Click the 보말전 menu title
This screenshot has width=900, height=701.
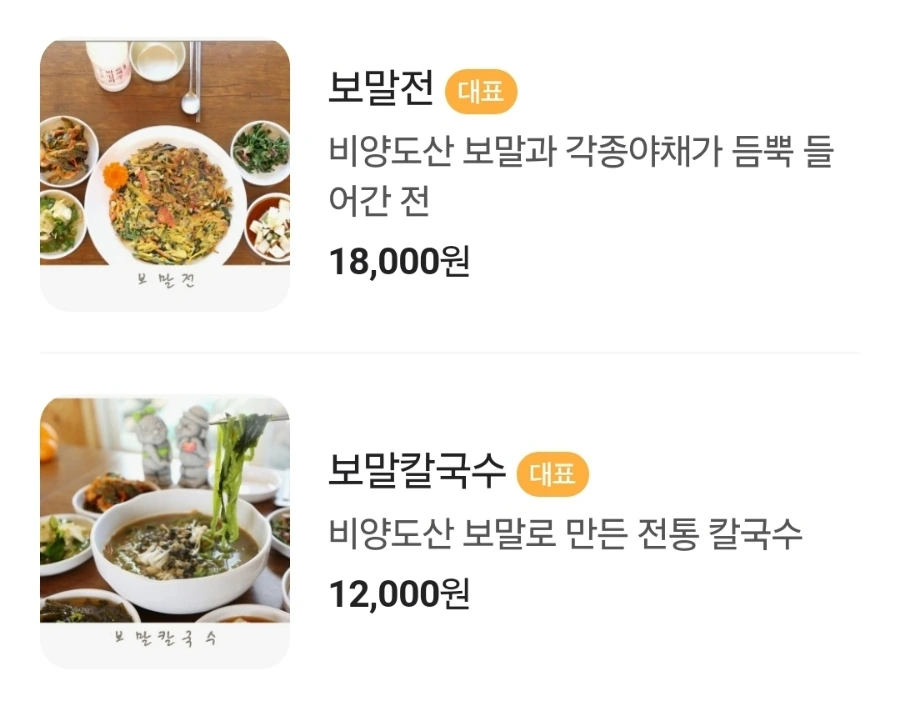(381, 90)
